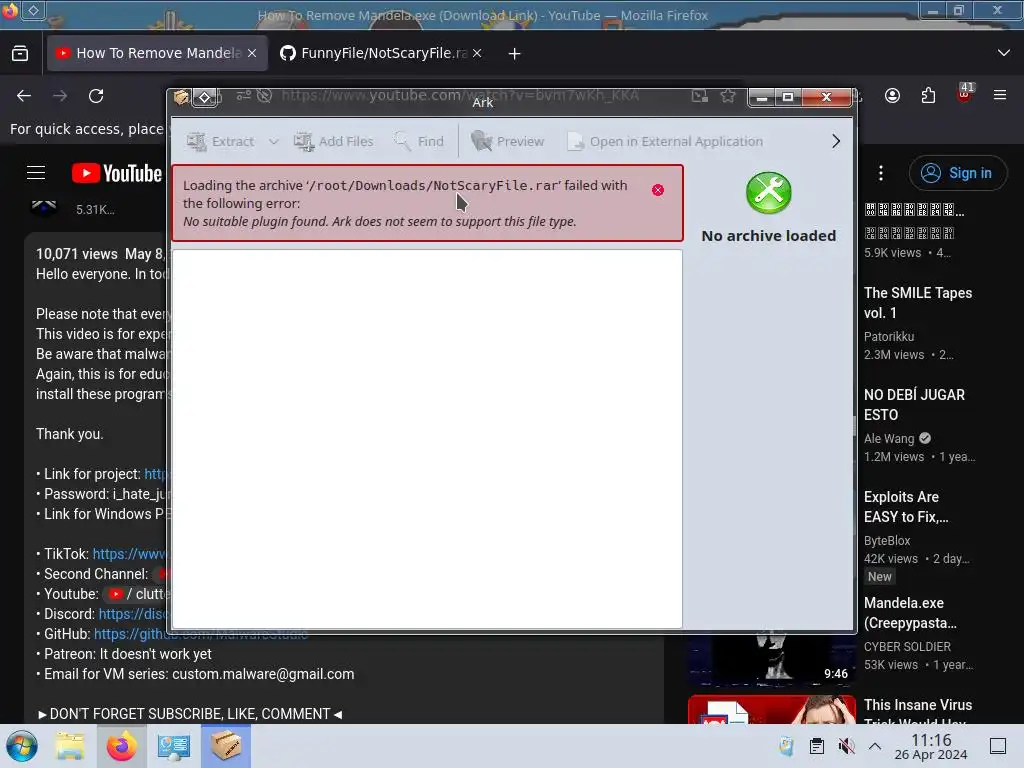Open Exploits Are EASY to Fix video
The height and width of the screenshot is (768, 1024).
click(906, 507)
